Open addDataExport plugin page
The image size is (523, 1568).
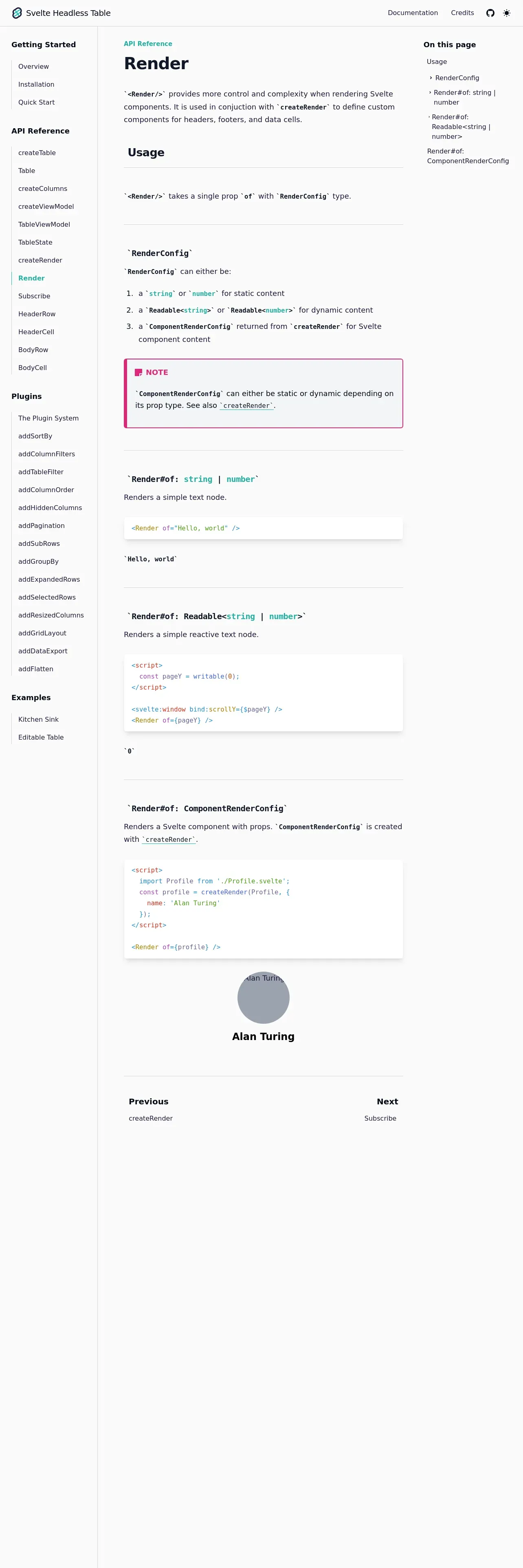pos(43,651)
